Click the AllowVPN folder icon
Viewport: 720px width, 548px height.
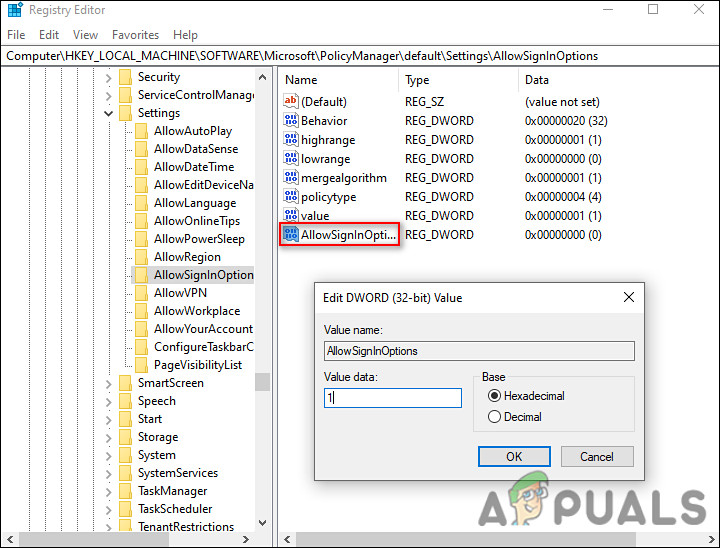click(141, 293)
